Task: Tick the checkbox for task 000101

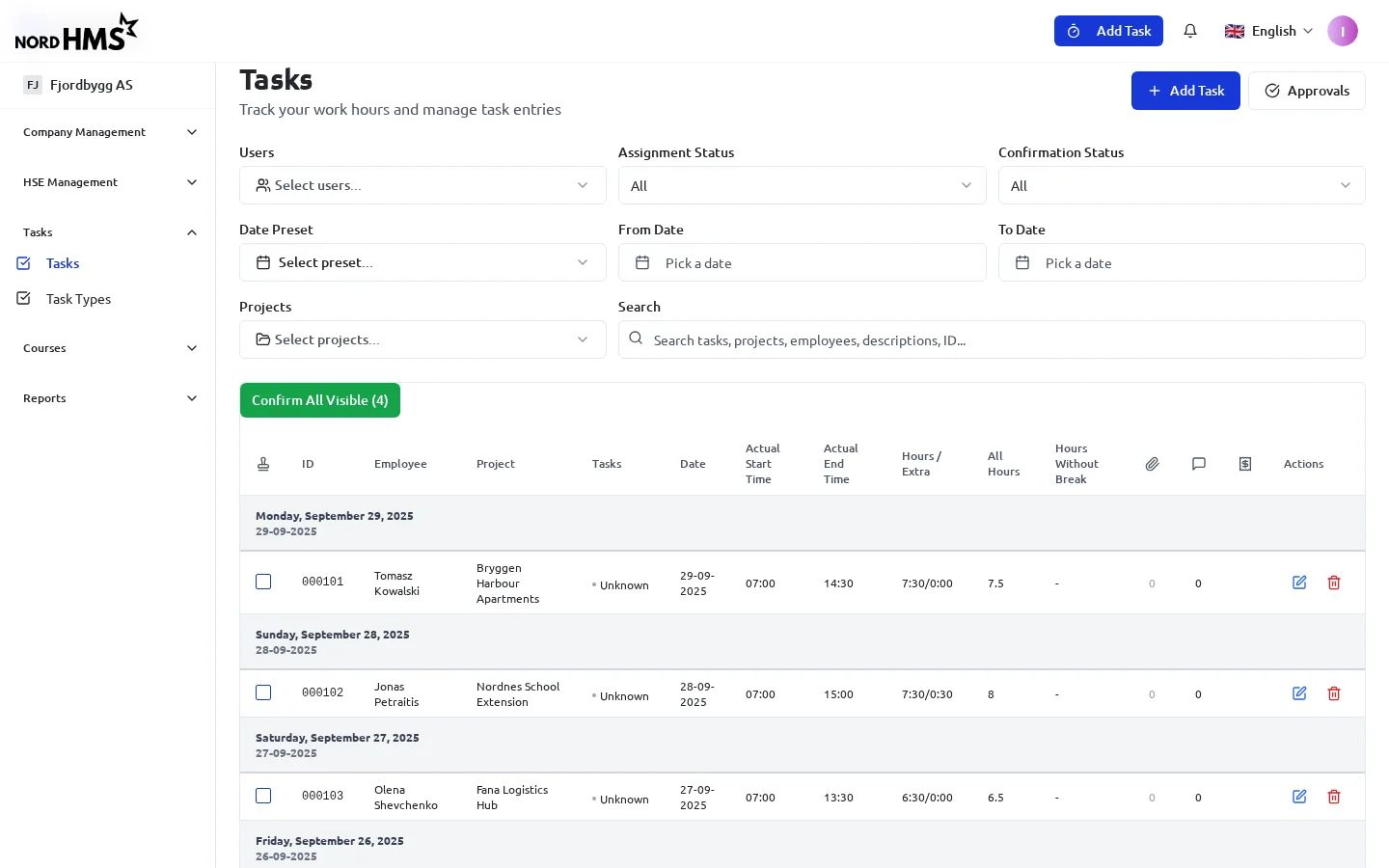Action: pyautogui.click(x=263, y=582)
